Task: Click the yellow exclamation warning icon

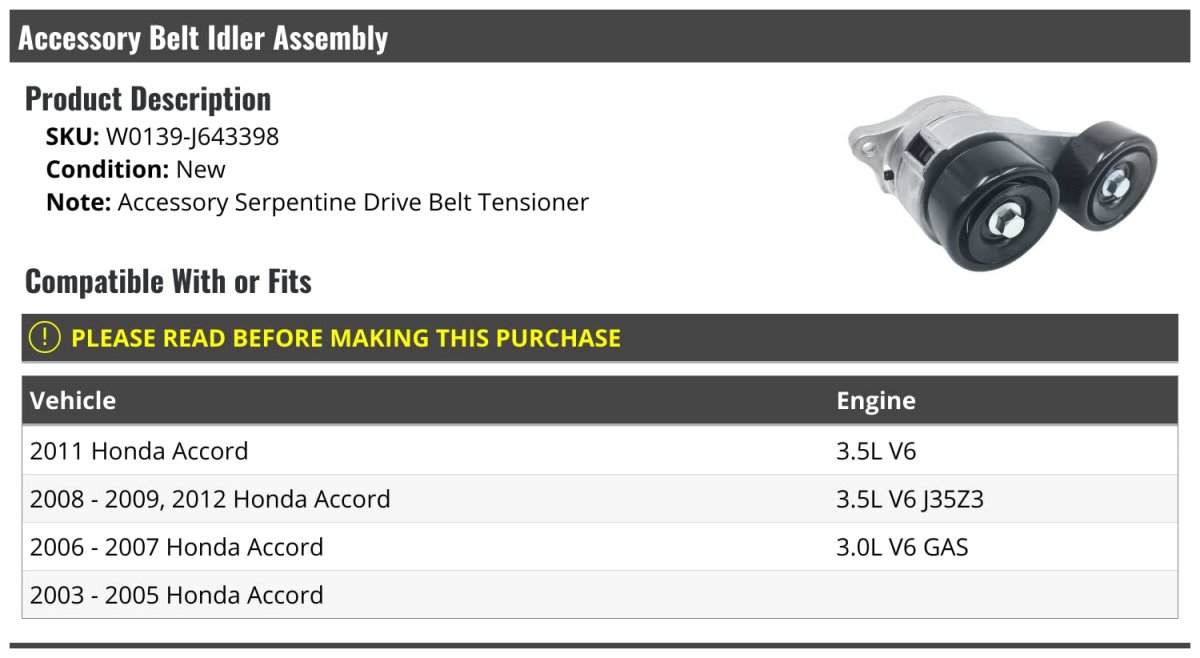Action: click(x=45, y=338)
